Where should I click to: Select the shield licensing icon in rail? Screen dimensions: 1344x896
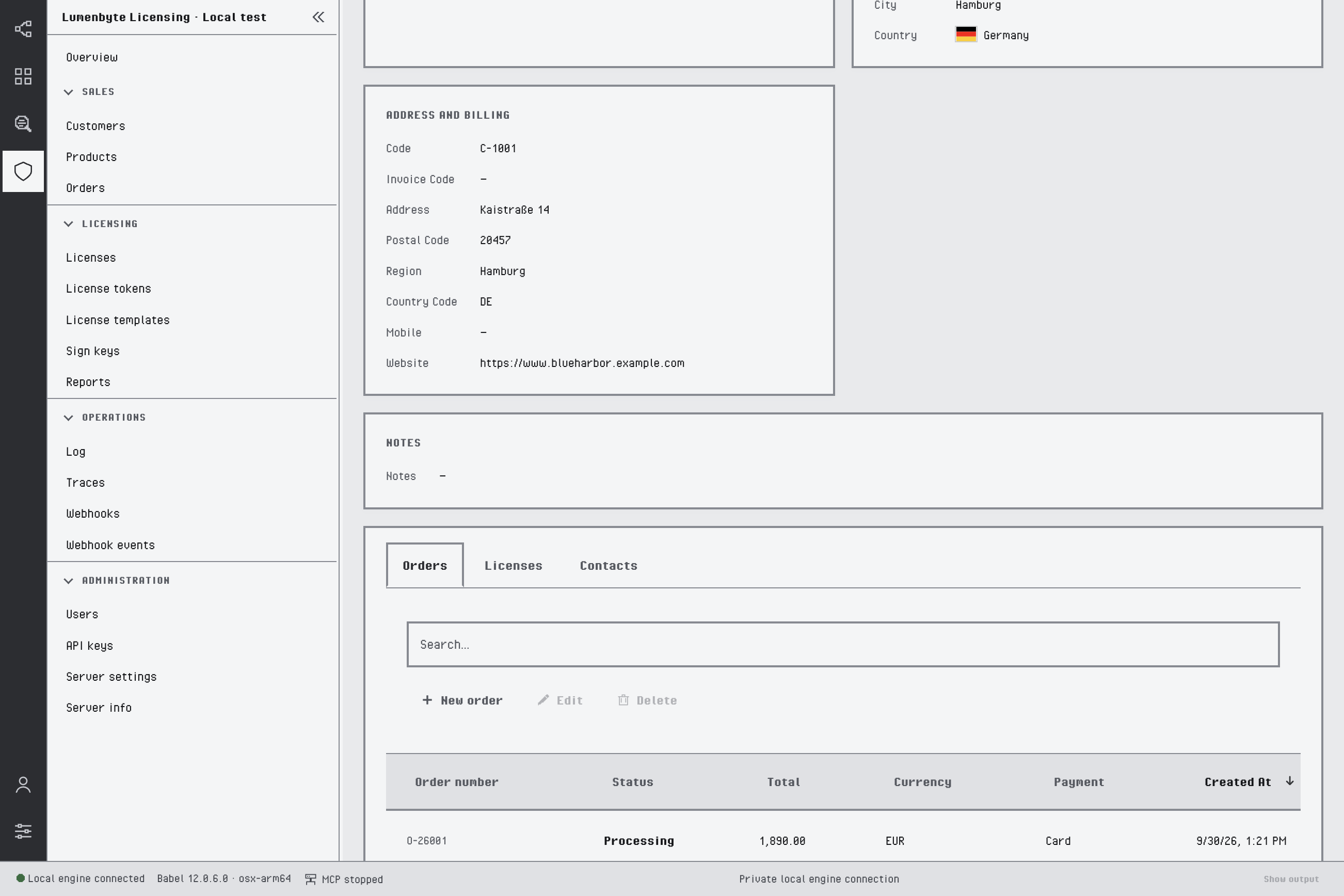[23, 171]
